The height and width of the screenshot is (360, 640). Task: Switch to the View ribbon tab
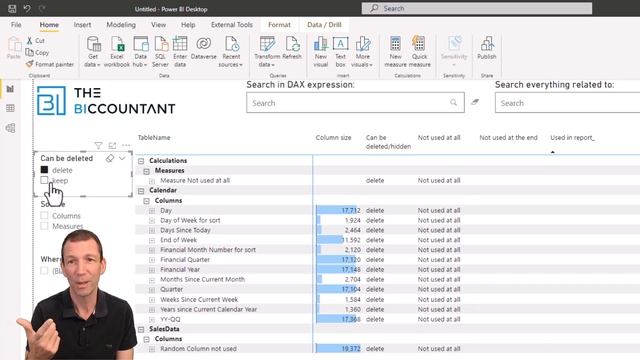(x=158, y=25)
